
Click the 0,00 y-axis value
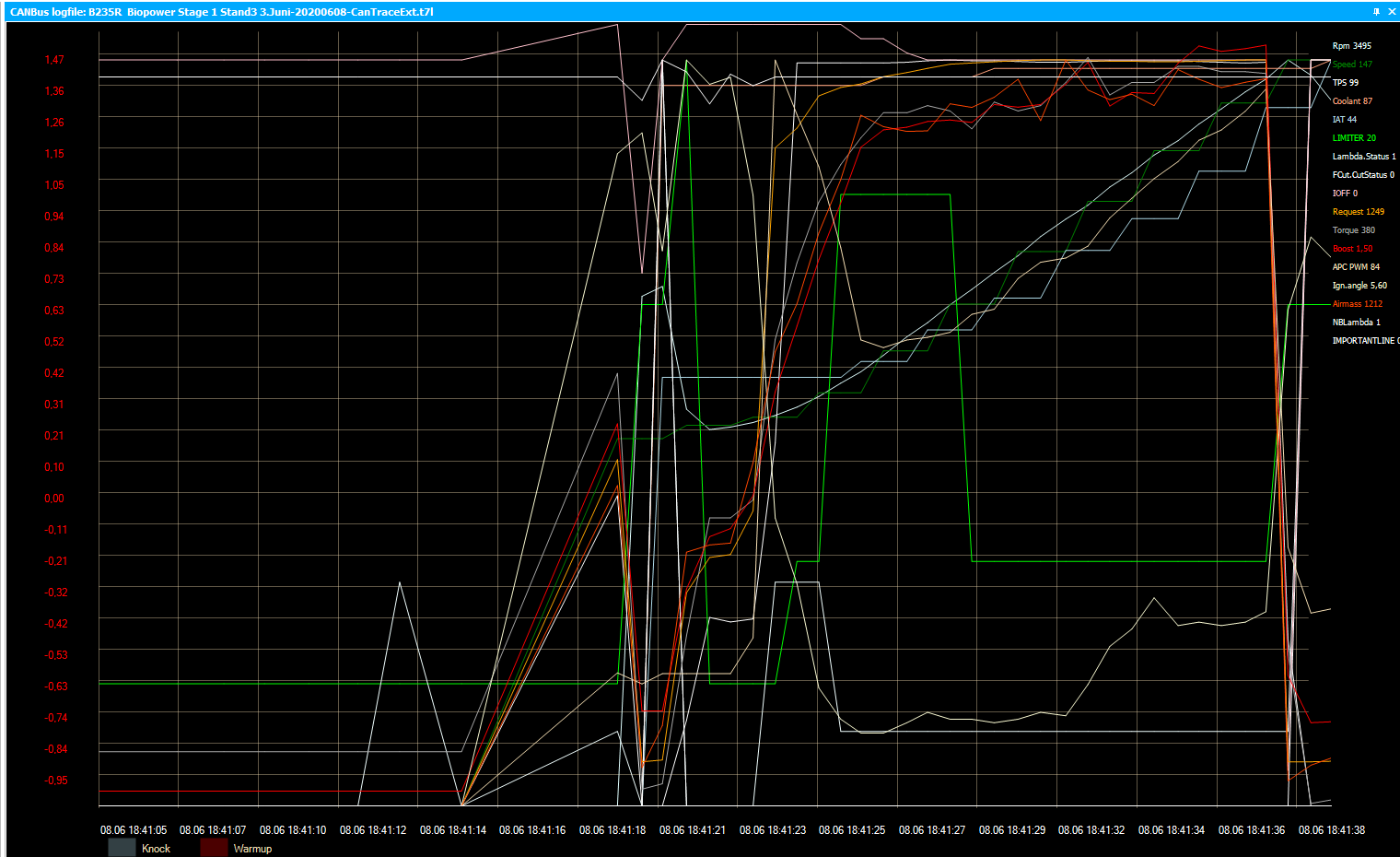point(54,499)
